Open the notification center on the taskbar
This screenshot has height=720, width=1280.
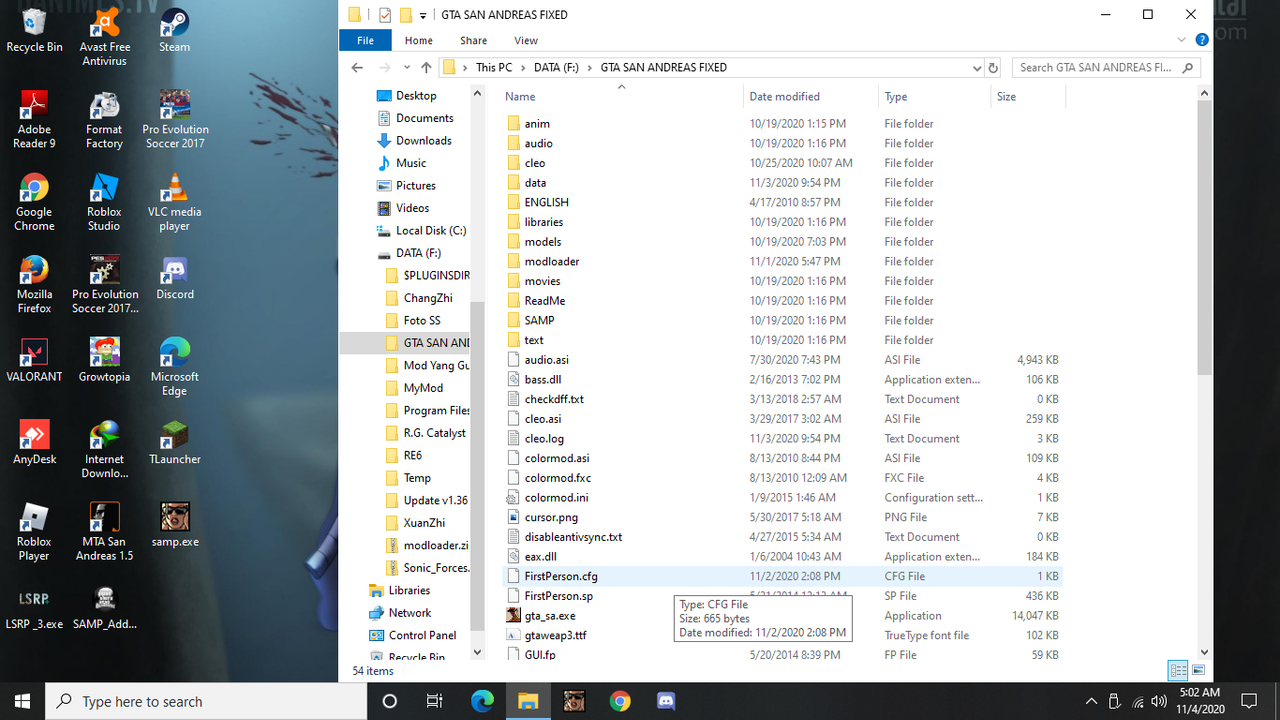(1249, 701)
